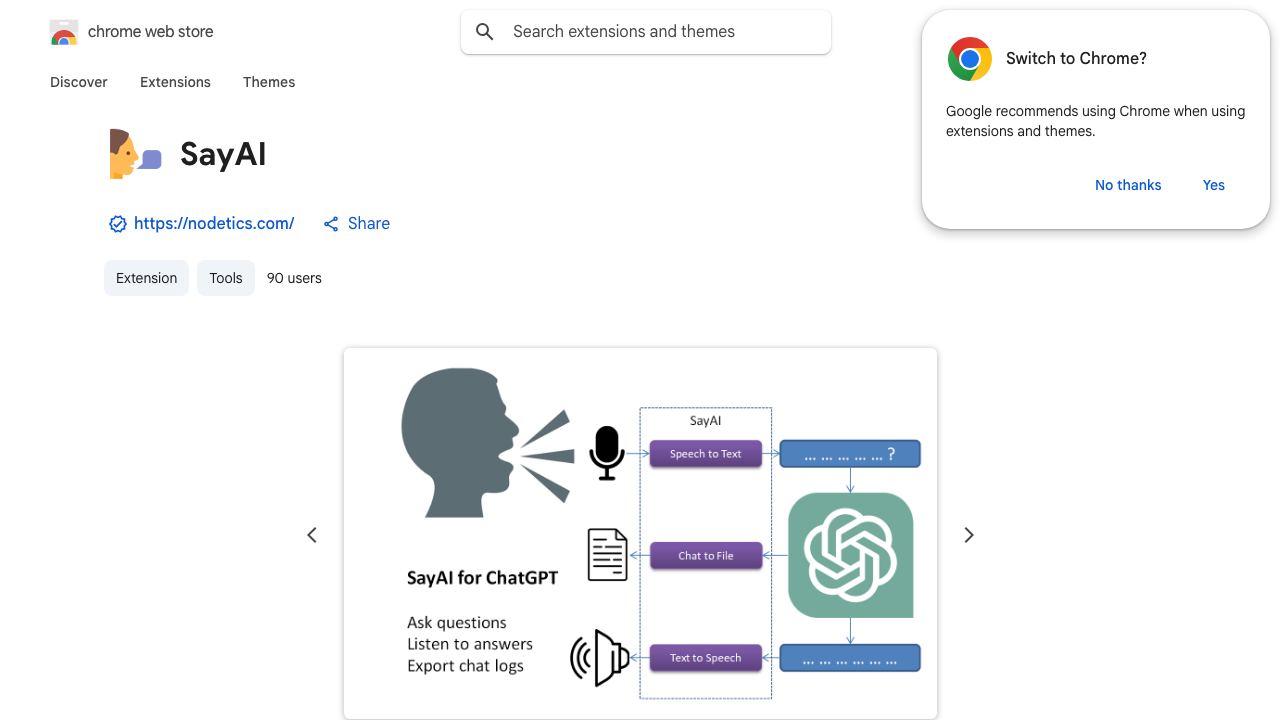Click the SayAI extension icon
Image resolution: width=1280 pixels, height=720 pixels.
pyautogui.click(x=135, y=154)
